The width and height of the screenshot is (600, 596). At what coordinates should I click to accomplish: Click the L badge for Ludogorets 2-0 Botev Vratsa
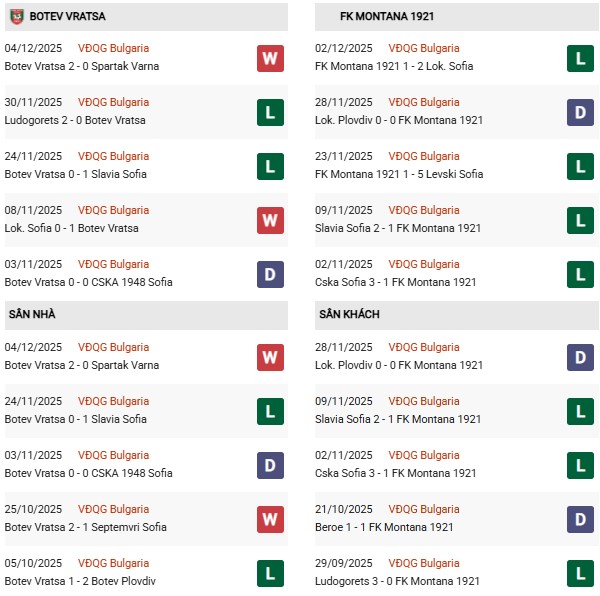coord(270,112)
